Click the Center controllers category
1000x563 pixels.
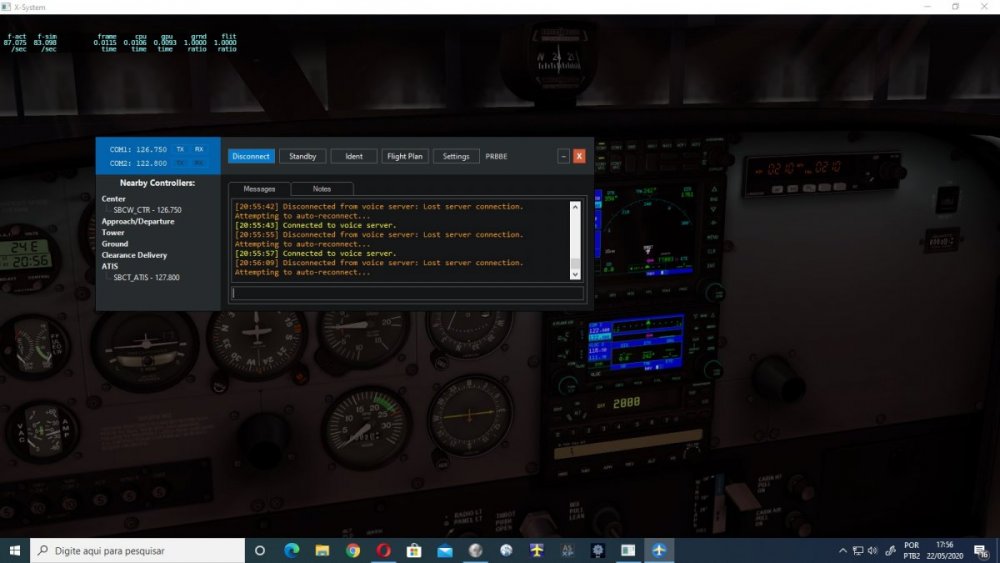(114, 199)
